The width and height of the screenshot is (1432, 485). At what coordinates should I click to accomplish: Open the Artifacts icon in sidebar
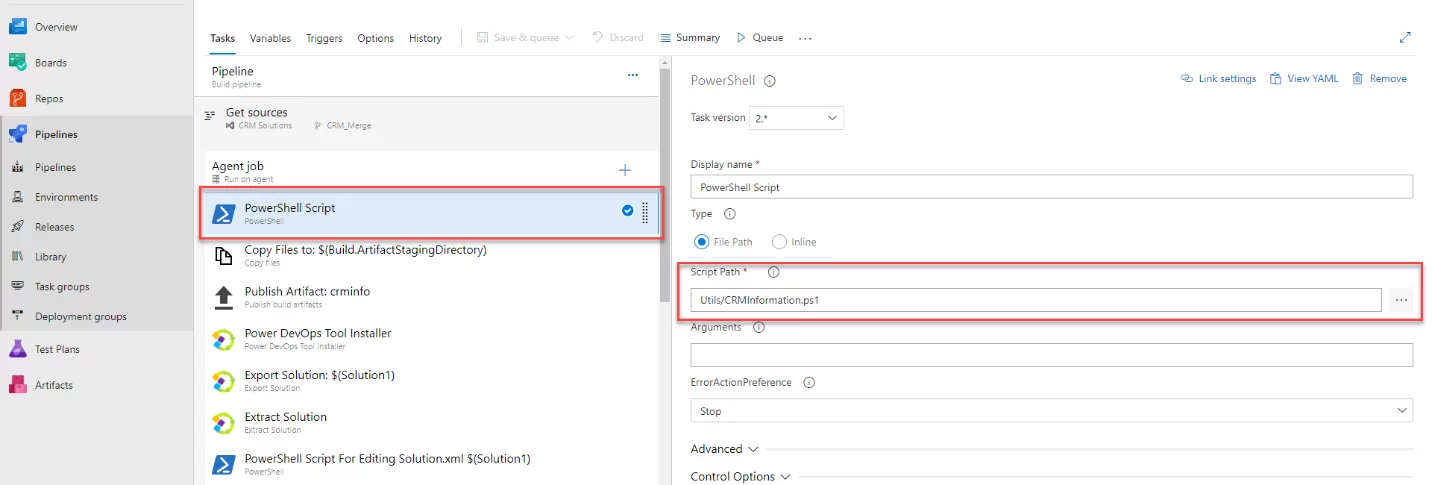tap(17, 385)
